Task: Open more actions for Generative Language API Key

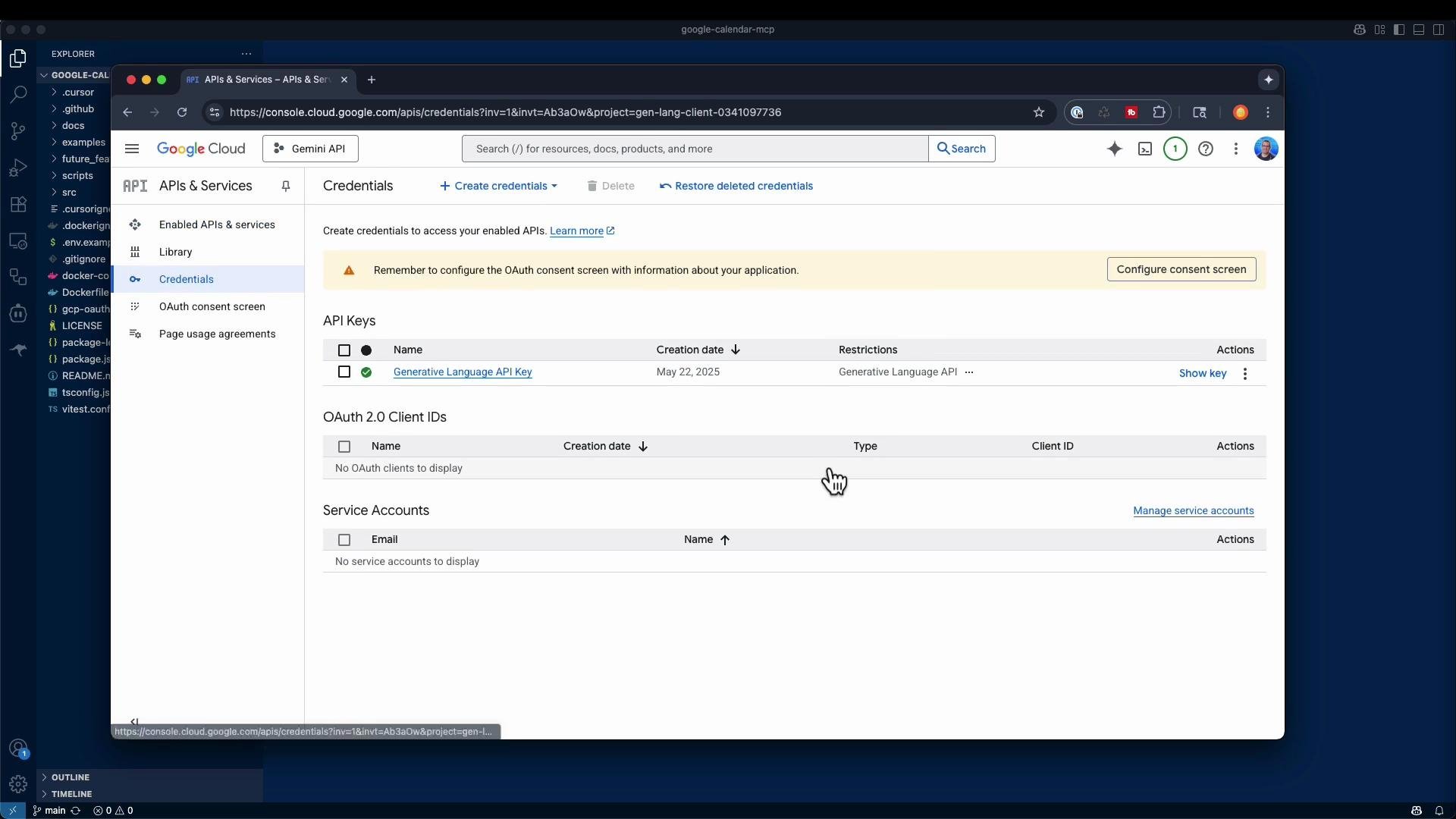Action: pos(1245,373)
